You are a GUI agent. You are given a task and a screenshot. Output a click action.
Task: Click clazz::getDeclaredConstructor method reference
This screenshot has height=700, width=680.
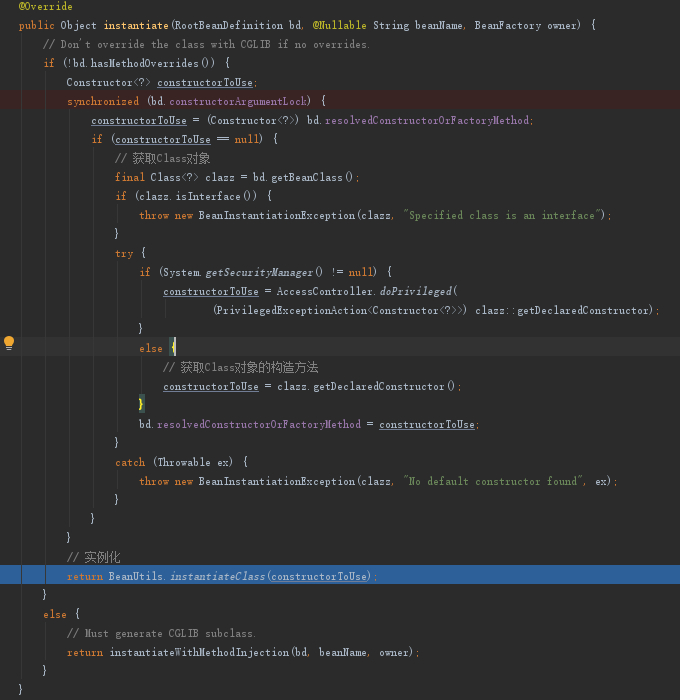pyautogui.click(x=561, y=310)
